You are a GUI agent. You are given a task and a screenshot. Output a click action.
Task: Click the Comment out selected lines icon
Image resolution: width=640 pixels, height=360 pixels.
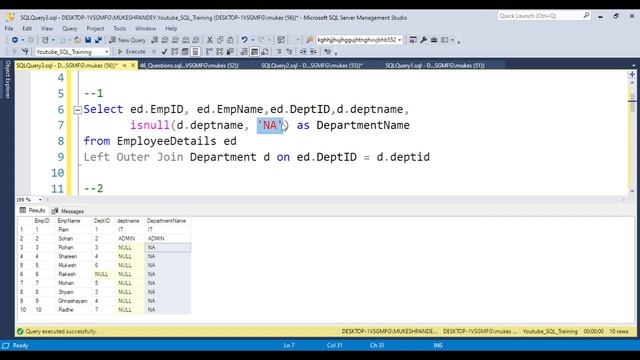point(279,52)
